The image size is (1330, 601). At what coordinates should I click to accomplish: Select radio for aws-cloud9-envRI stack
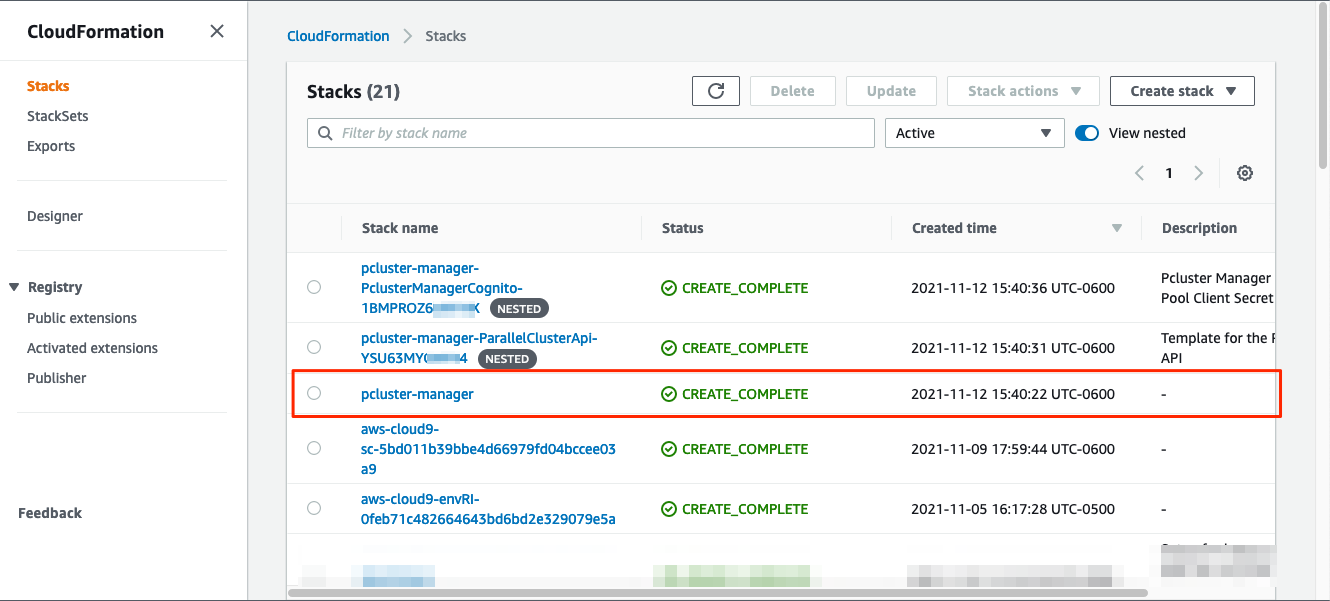click(x=314, y=508)
